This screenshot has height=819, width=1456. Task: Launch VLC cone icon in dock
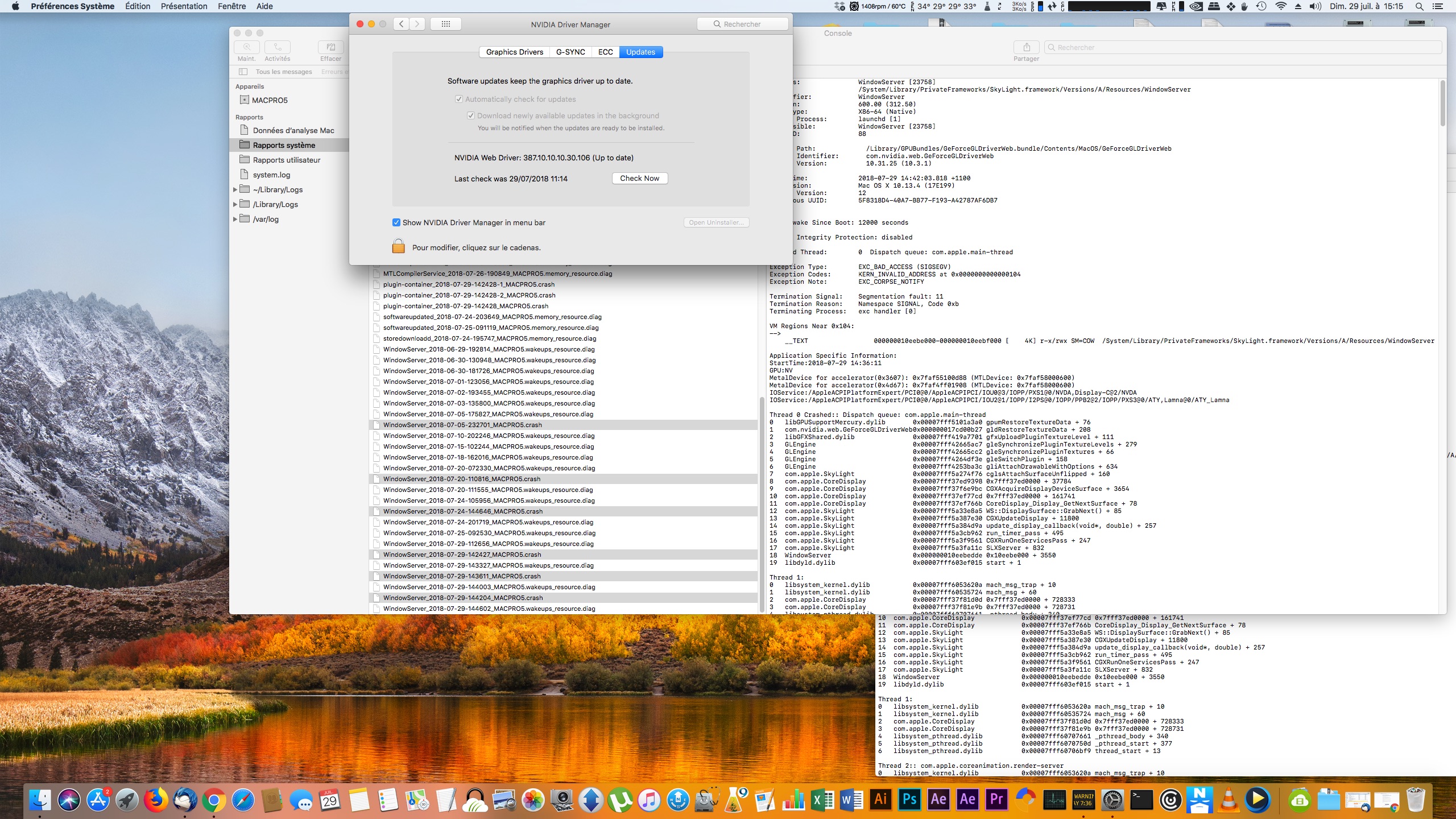(x=1228, y=800)
